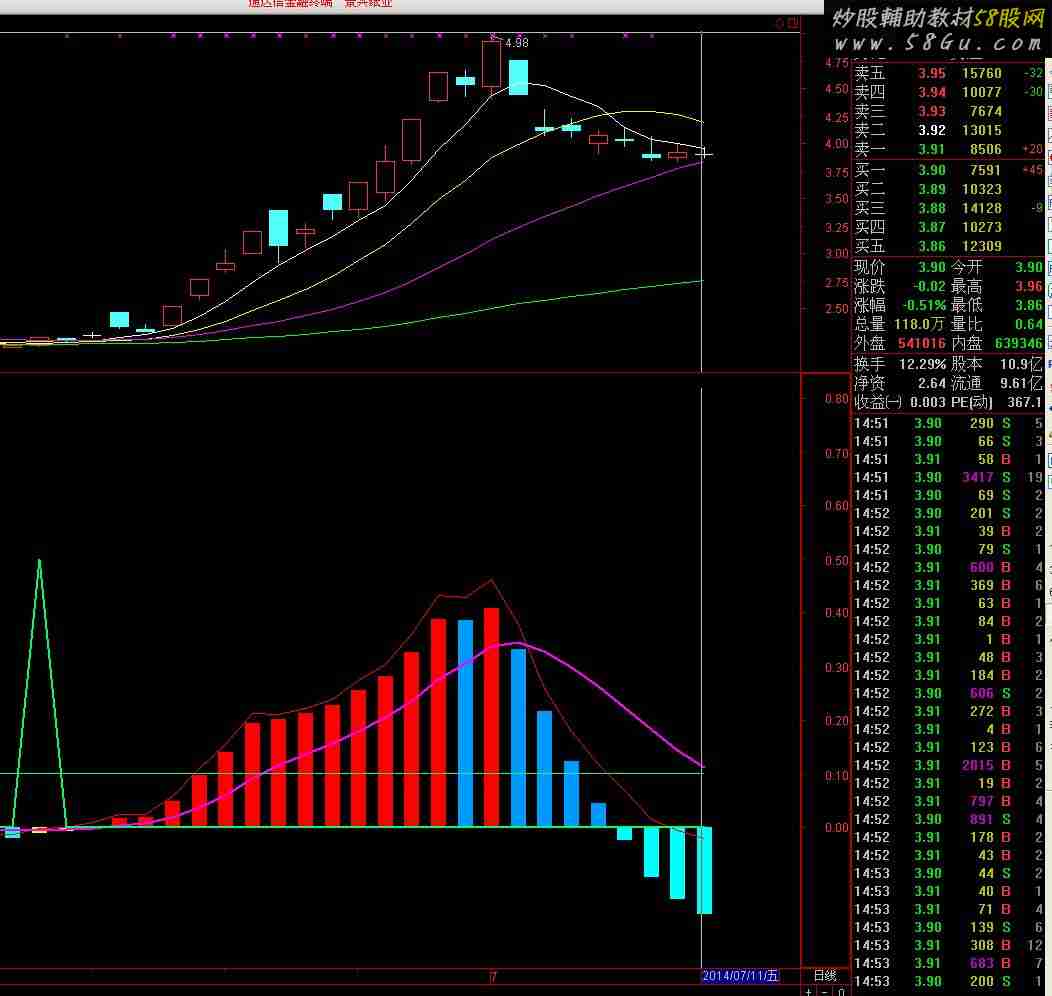Click the tallest red histogram bar in indicator

[x=491, y=716]
